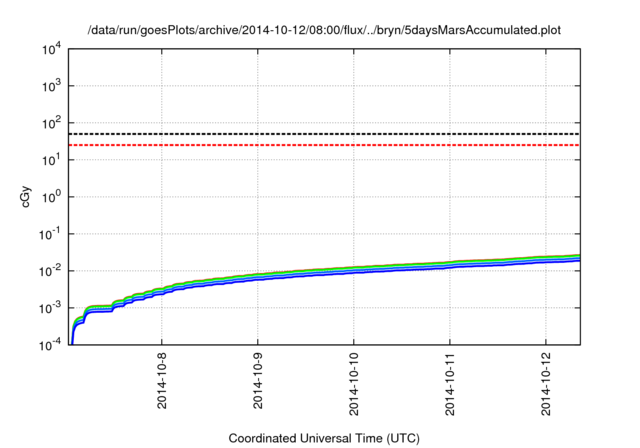Click the 2014-10-10 date tick label
The width and height of the screenshot is (640, 448).
click(x=354, y=383)
